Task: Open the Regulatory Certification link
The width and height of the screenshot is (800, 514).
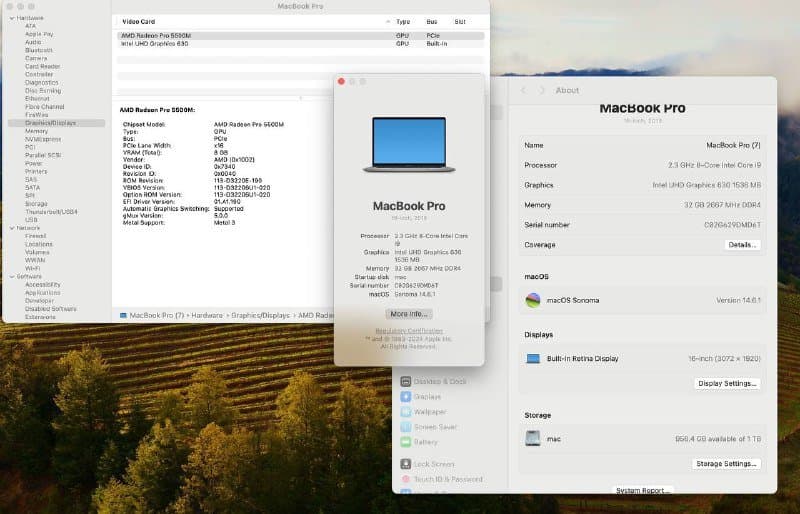Action: pos(409,331)
